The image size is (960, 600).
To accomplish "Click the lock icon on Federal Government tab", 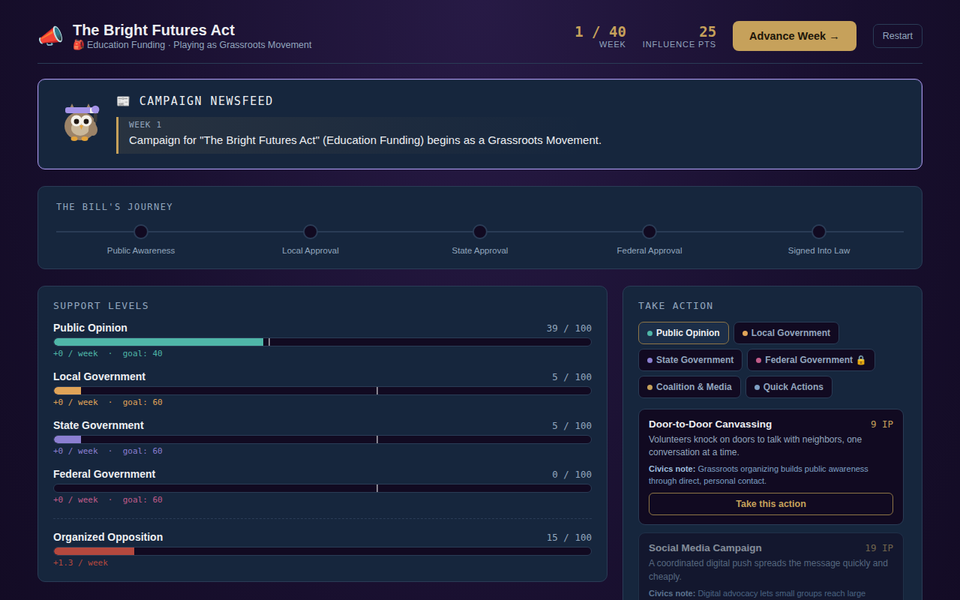I will [861, 360].
